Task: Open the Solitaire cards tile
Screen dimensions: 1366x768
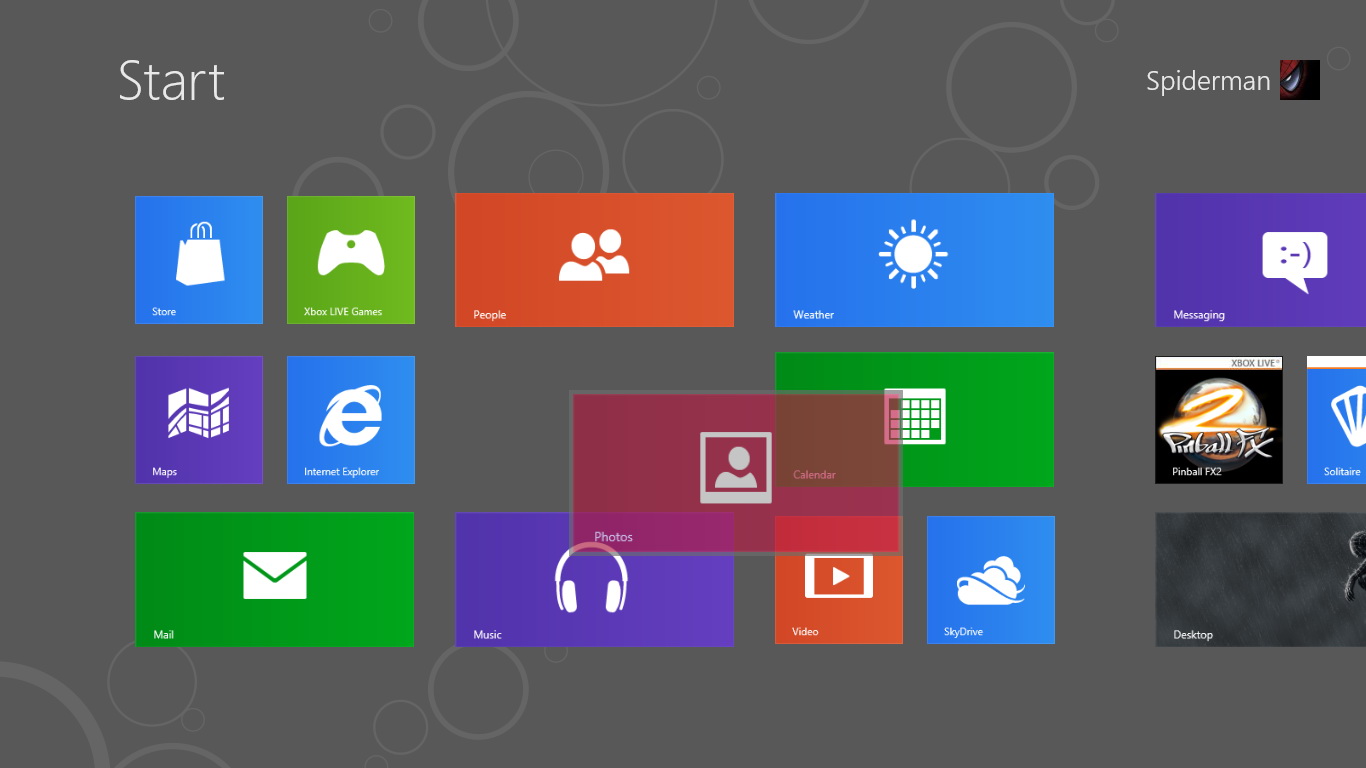Action: click(1337, 420)
